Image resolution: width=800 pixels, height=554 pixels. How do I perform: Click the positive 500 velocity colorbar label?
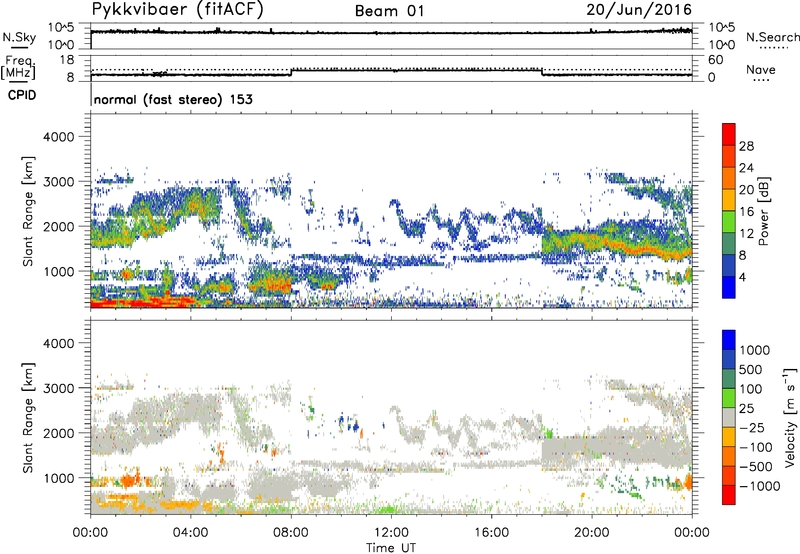click(x=752, y=370)
